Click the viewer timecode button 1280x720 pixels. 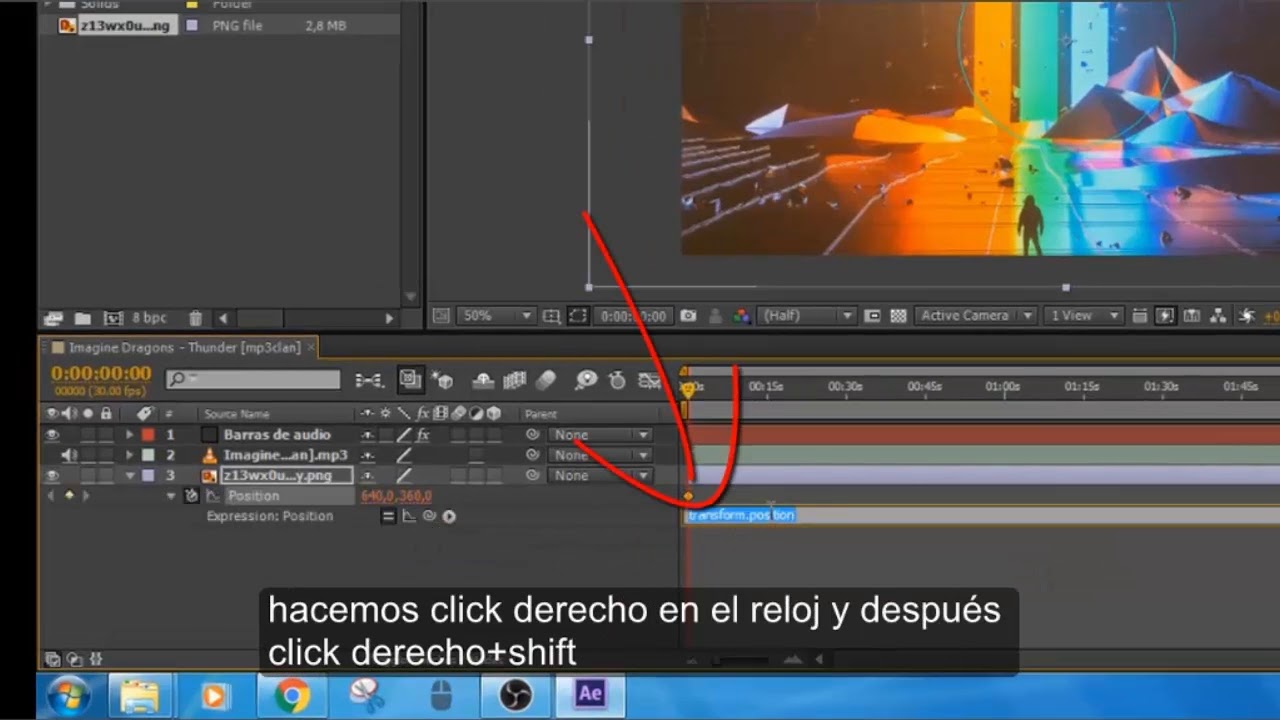coord(634,316)
